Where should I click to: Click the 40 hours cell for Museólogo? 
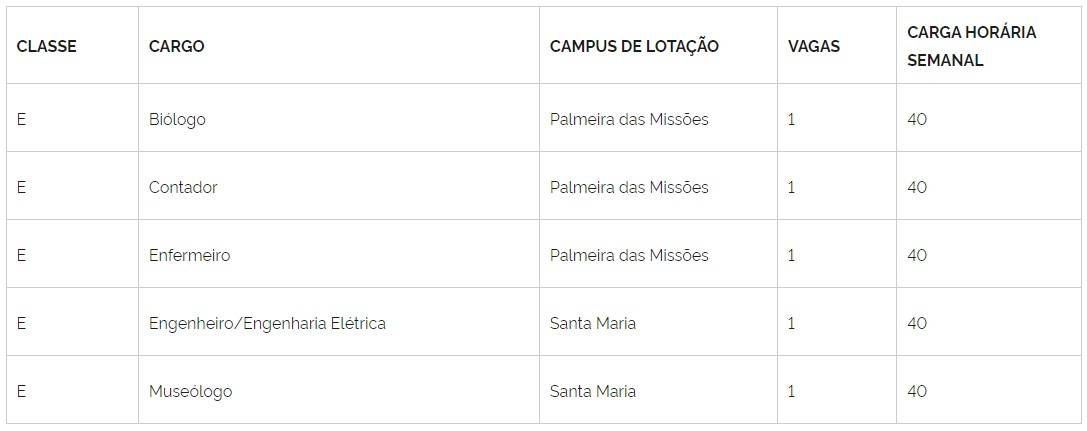pyautogui.click(x=917, y=391)
